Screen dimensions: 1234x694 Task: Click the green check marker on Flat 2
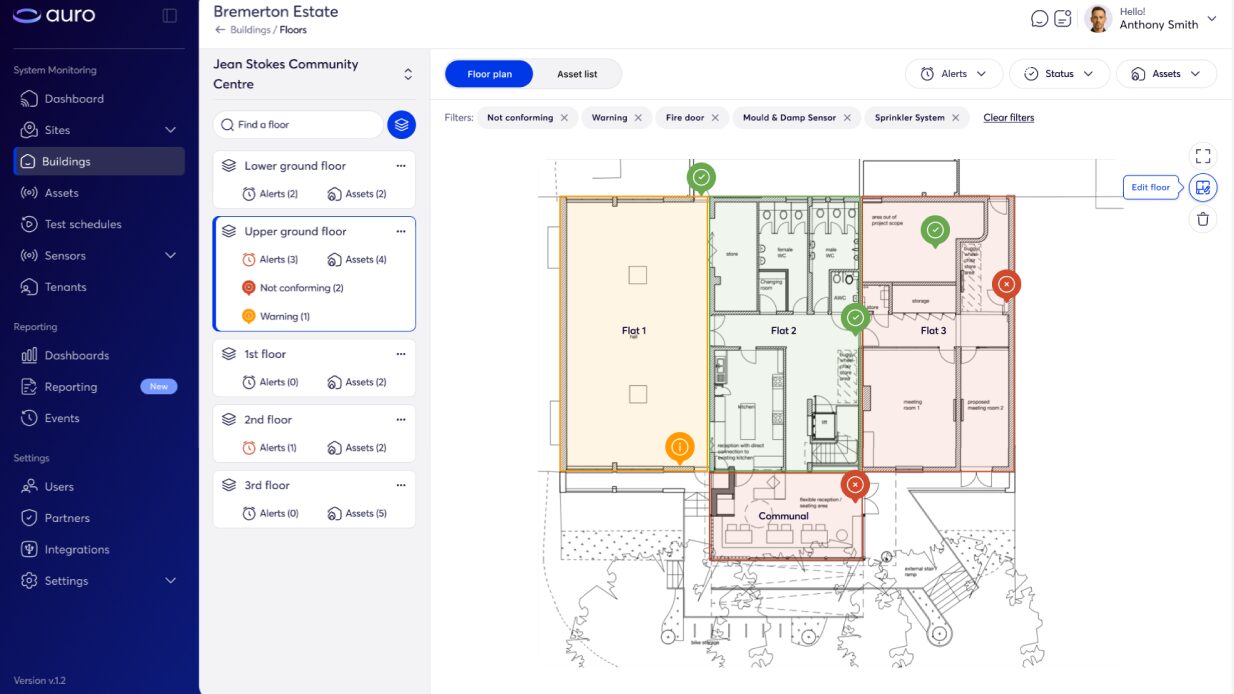[x=854, y=318]
